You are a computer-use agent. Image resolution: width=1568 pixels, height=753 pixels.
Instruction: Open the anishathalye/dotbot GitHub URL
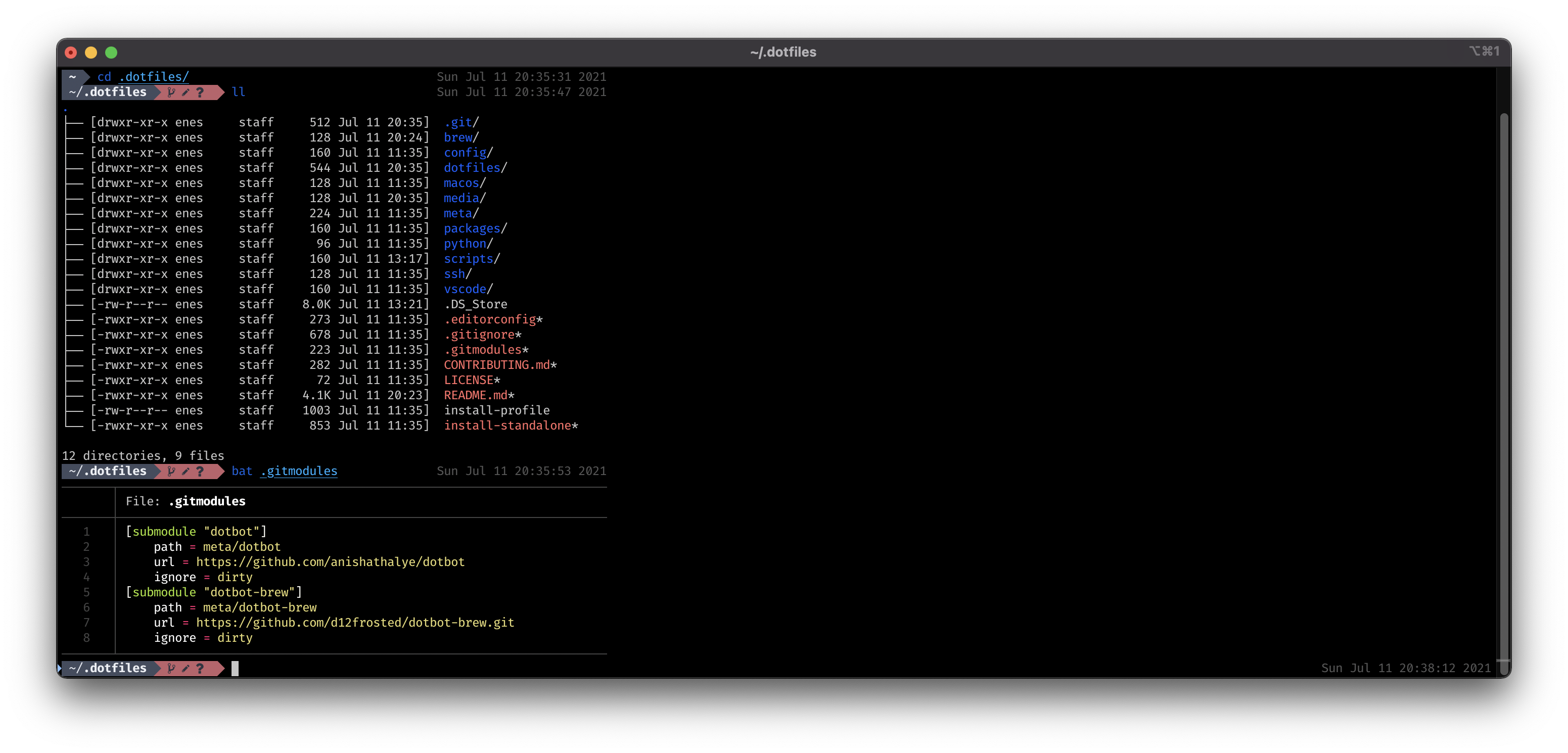pos(330,562)
